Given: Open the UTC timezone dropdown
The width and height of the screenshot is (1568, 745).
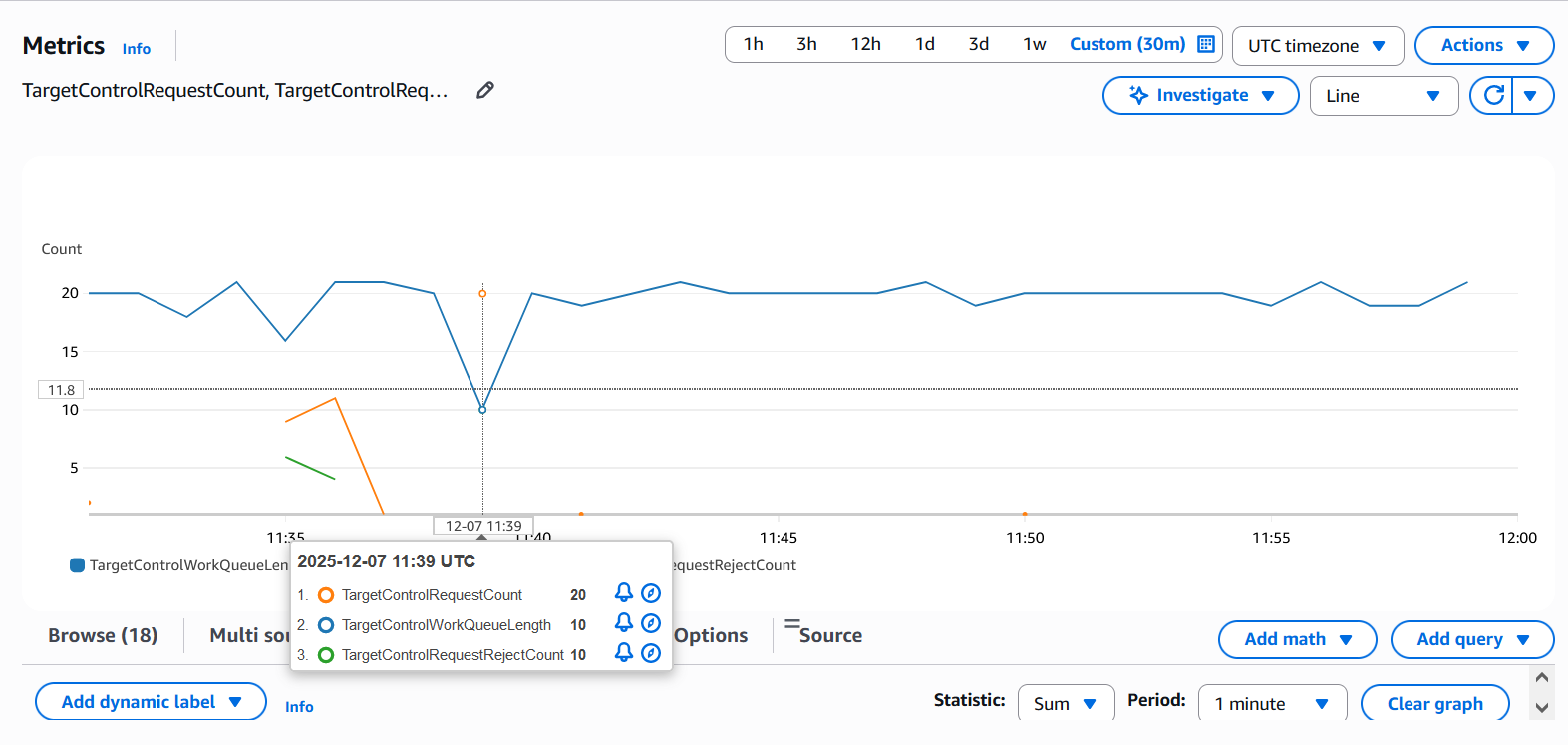Looking at the screenshot, I should click(x=1317, y=46).
